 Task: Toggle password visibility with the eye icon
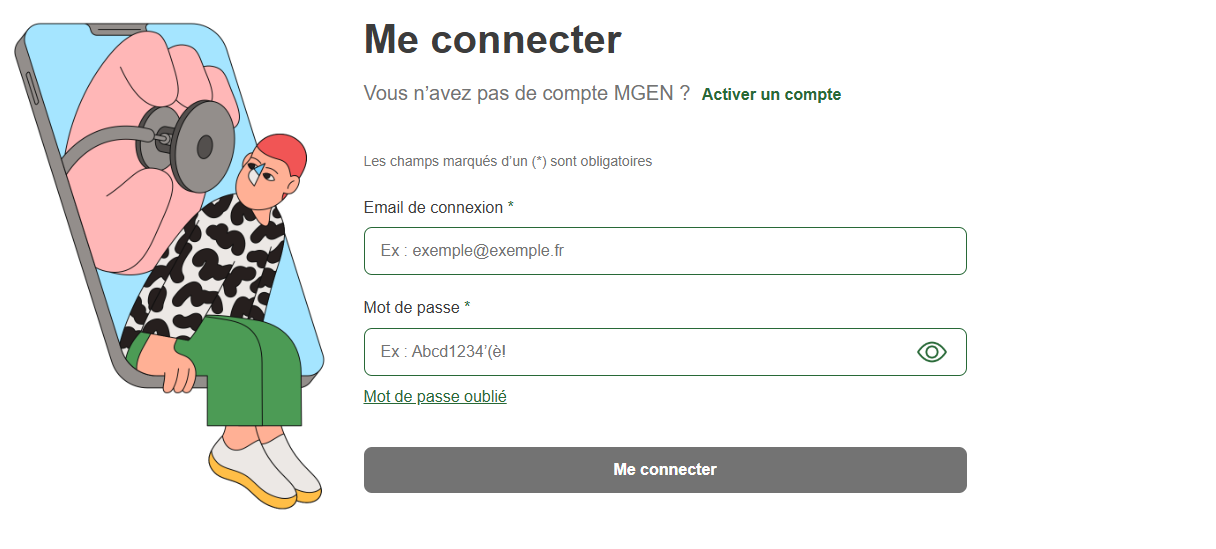pyautogui.click(x=931, y=352)
